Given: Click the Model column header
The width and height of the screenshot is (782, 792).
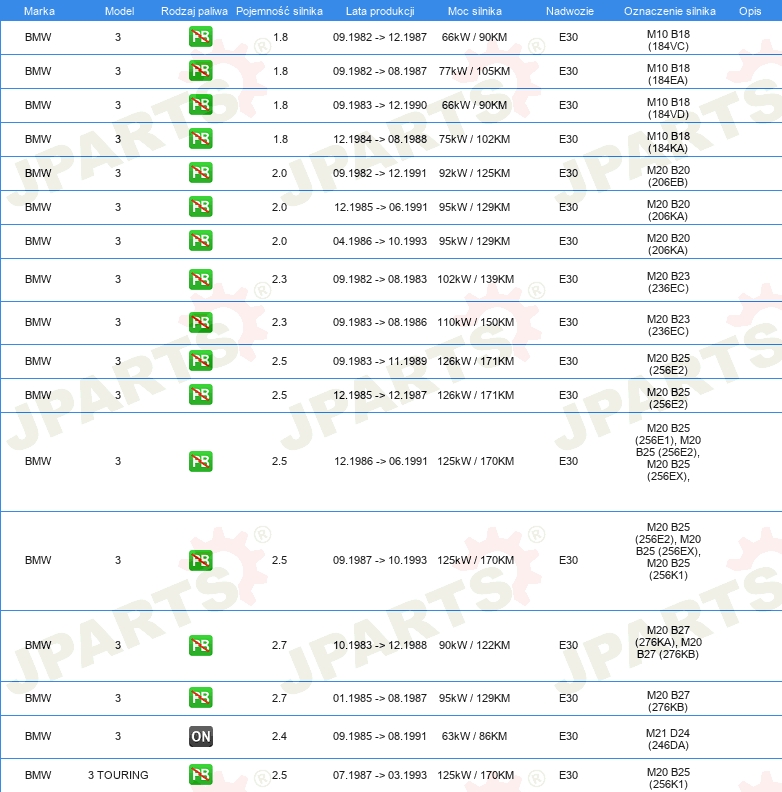Looking at the screenshot, I should coord(119,11).
